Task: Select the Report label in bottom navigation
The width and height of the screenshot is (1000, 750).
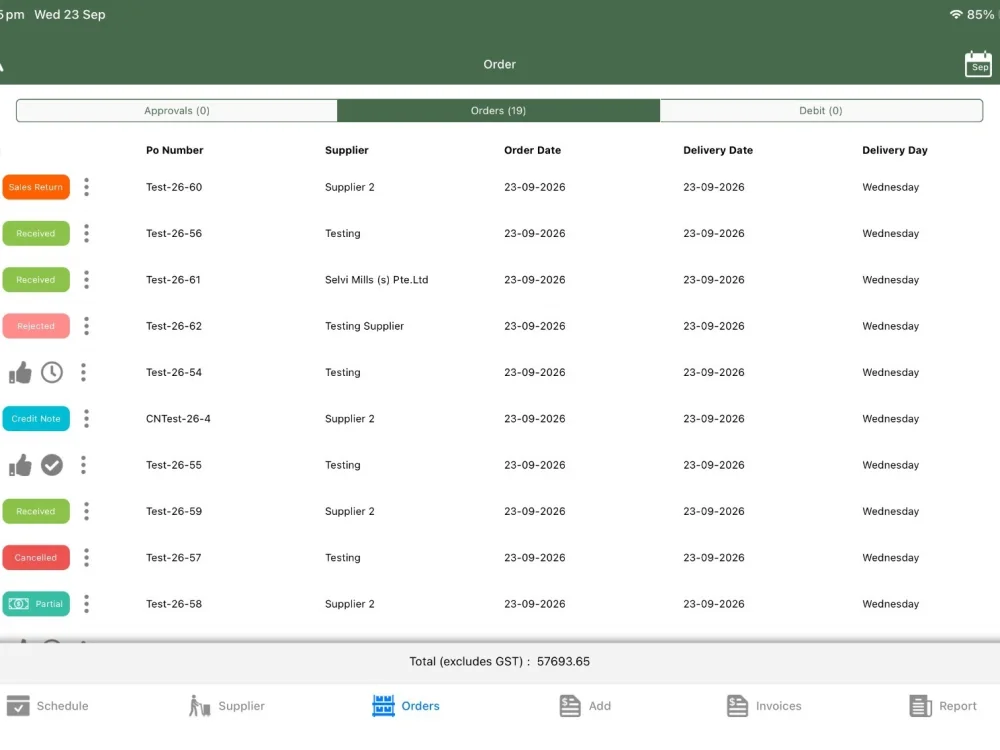Action: coord(957,706)
